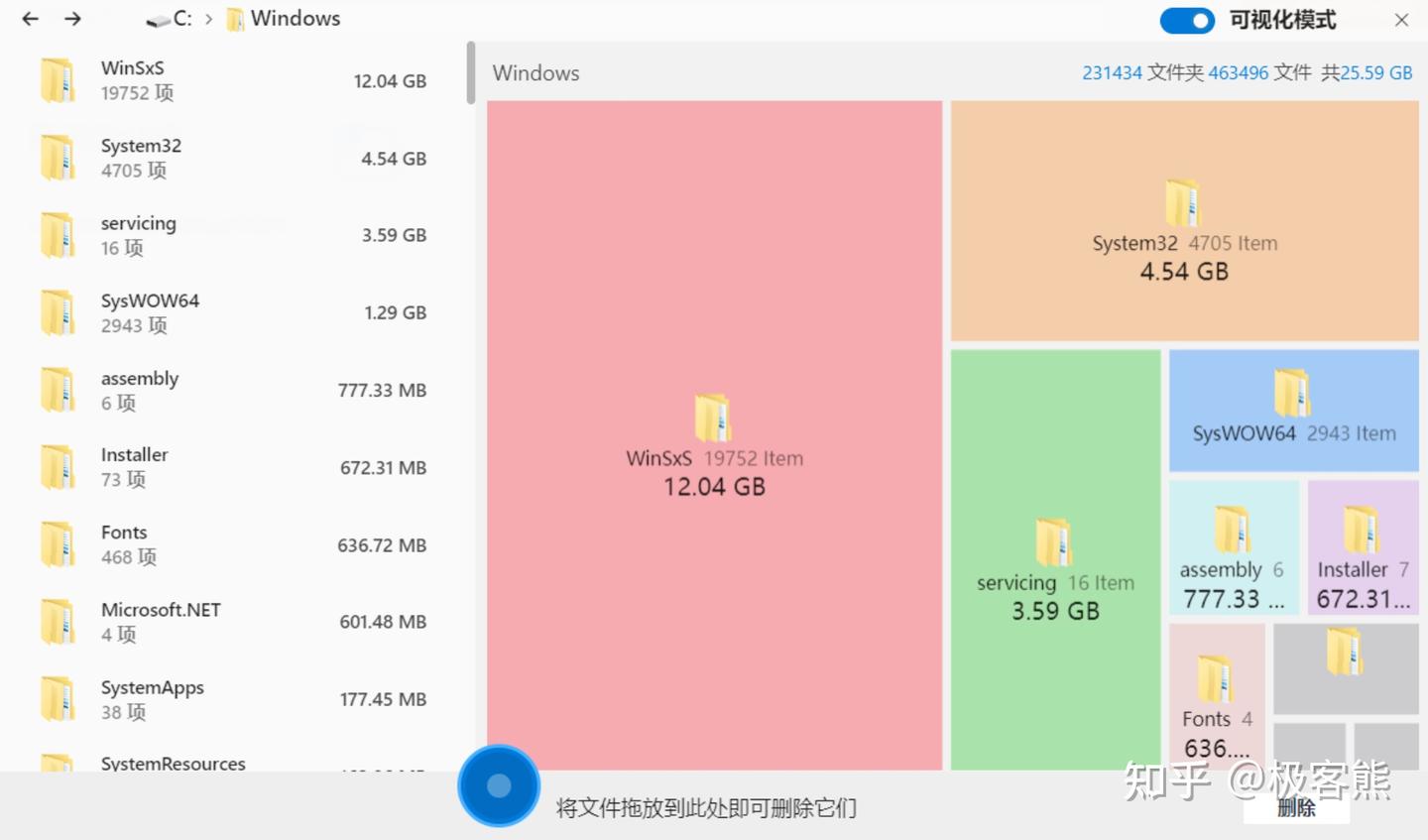Click the WinSxS folder icon in list

(58, 80)
